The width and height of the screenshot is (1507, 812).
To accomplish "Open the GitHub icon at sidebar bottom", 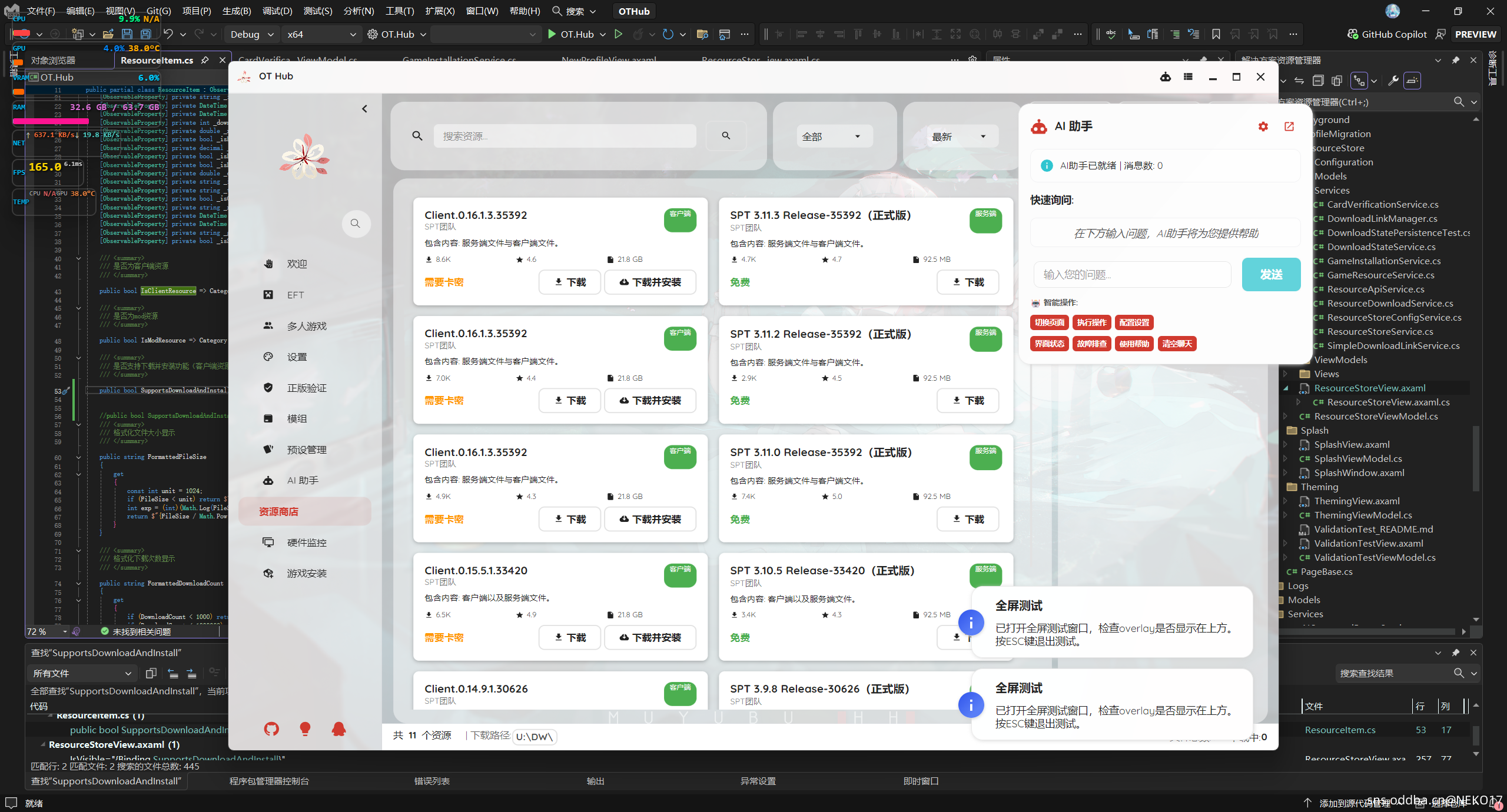I will (271, 729).
